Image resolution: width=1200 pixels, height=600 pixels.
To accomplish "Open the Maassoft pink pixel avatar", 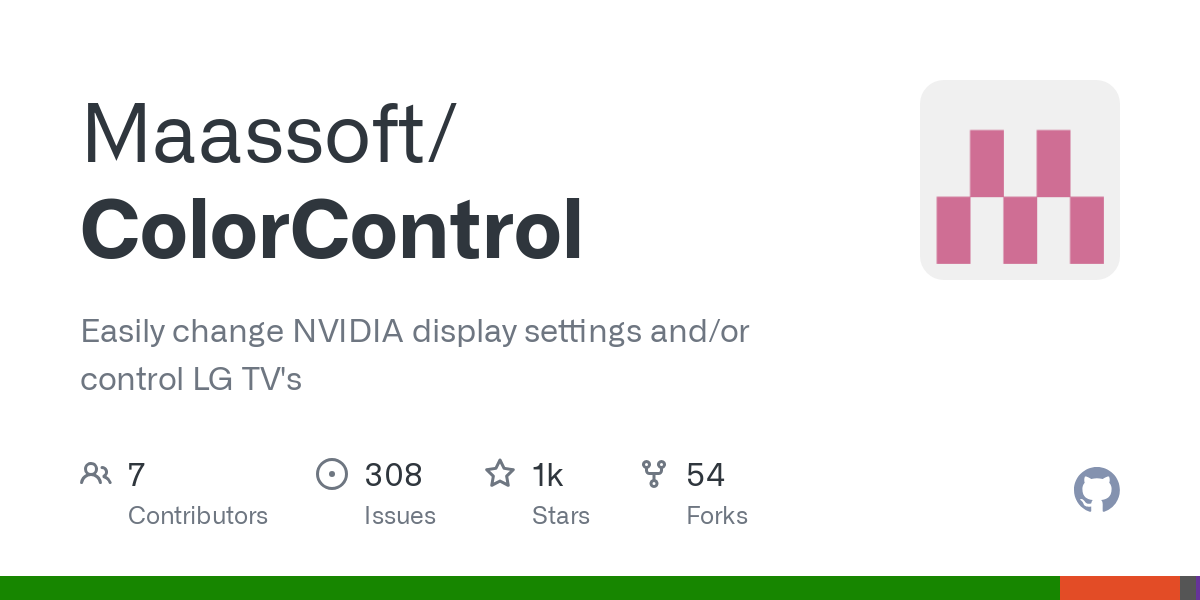I will (1020, 180).
